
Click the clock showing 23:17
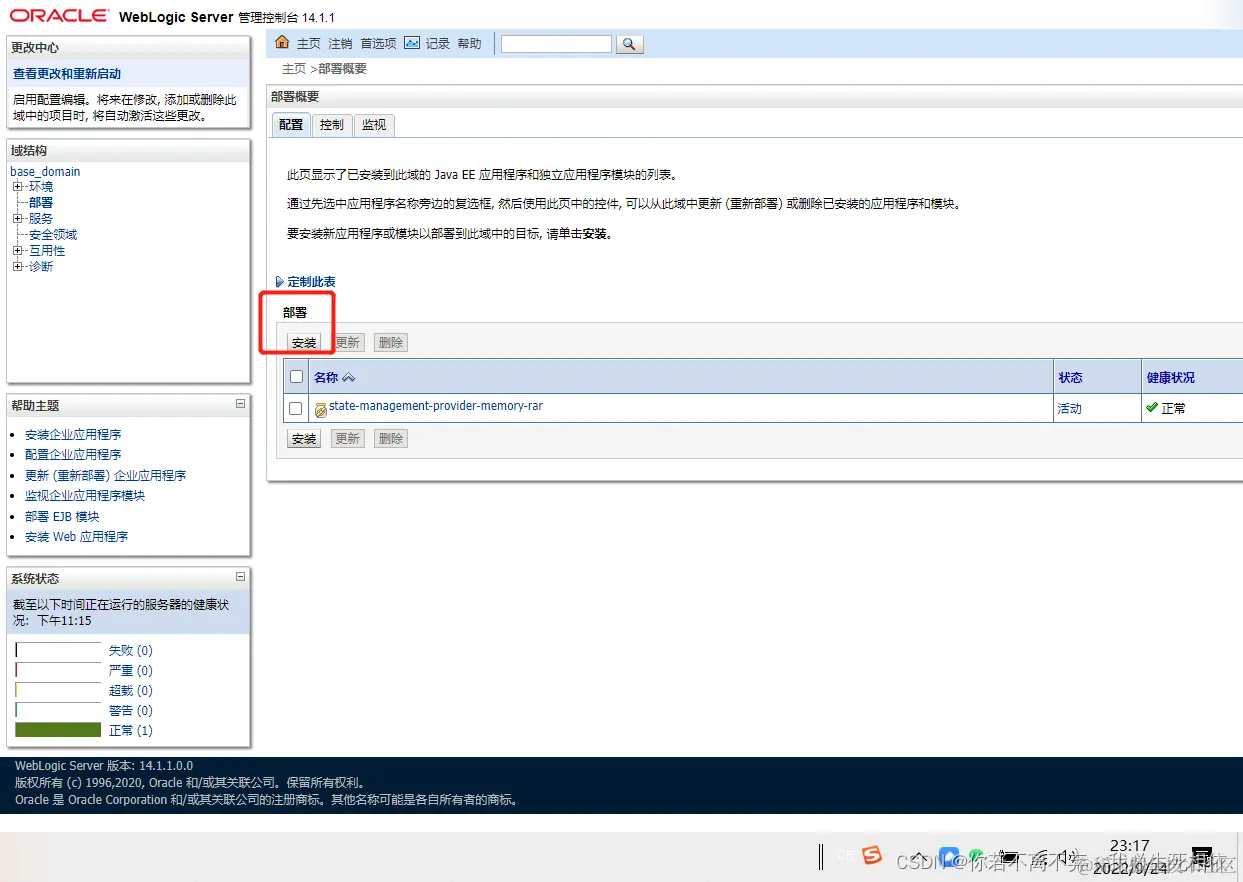(x=1129, y=846)
